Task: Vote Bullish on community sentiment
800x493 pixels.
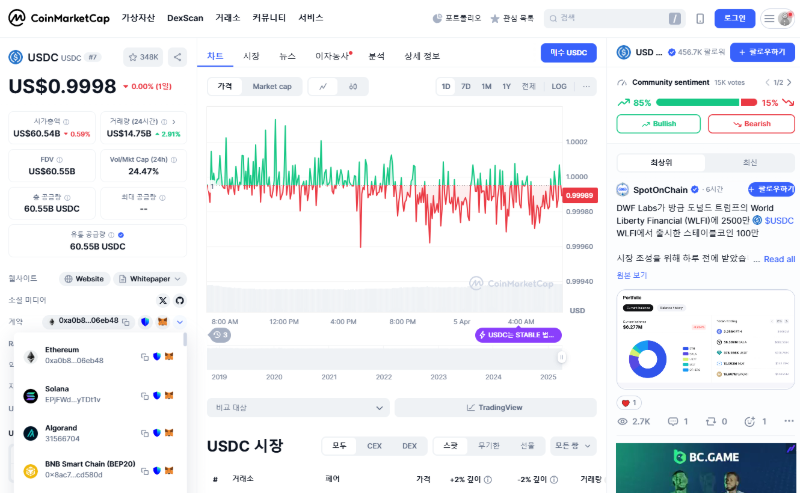Action: click(x=658, y=124)
